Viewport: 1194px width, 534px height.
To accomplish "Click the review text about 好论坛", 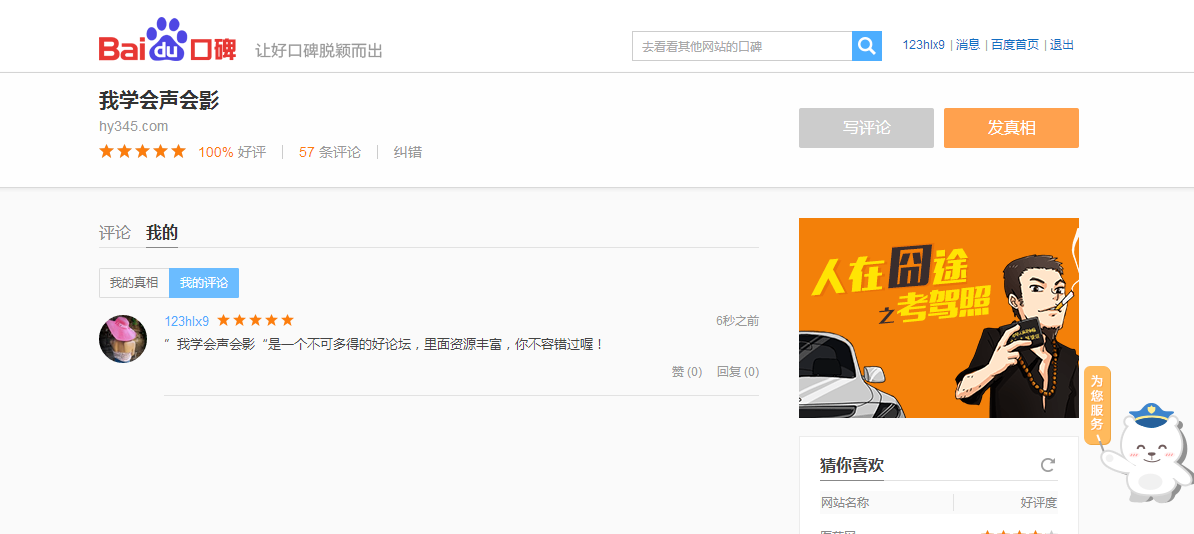I will click(x=385, y=344).
